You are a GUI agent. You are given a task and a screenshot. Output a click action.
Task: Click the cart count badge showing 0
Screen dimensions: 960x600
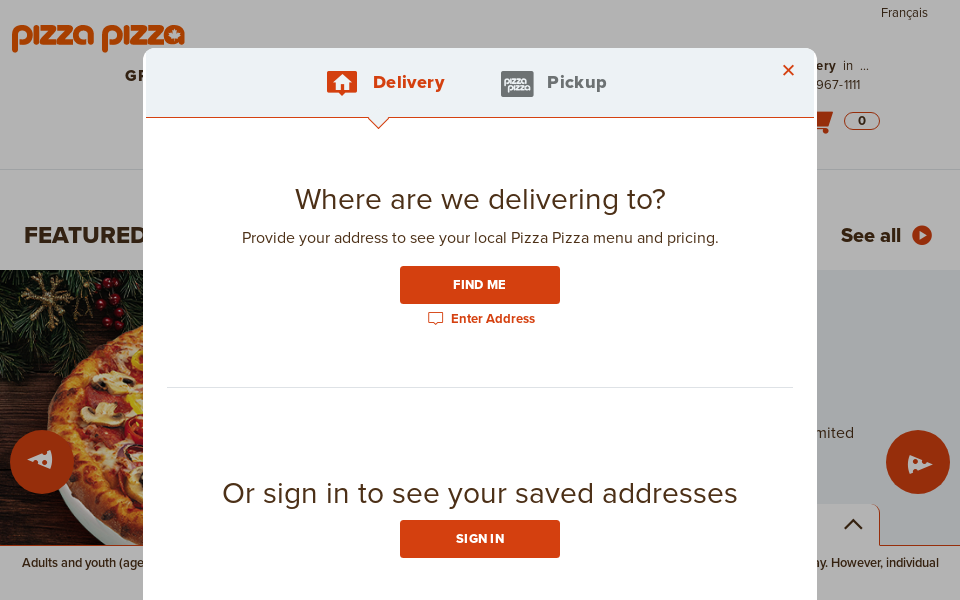pos(861,120)
